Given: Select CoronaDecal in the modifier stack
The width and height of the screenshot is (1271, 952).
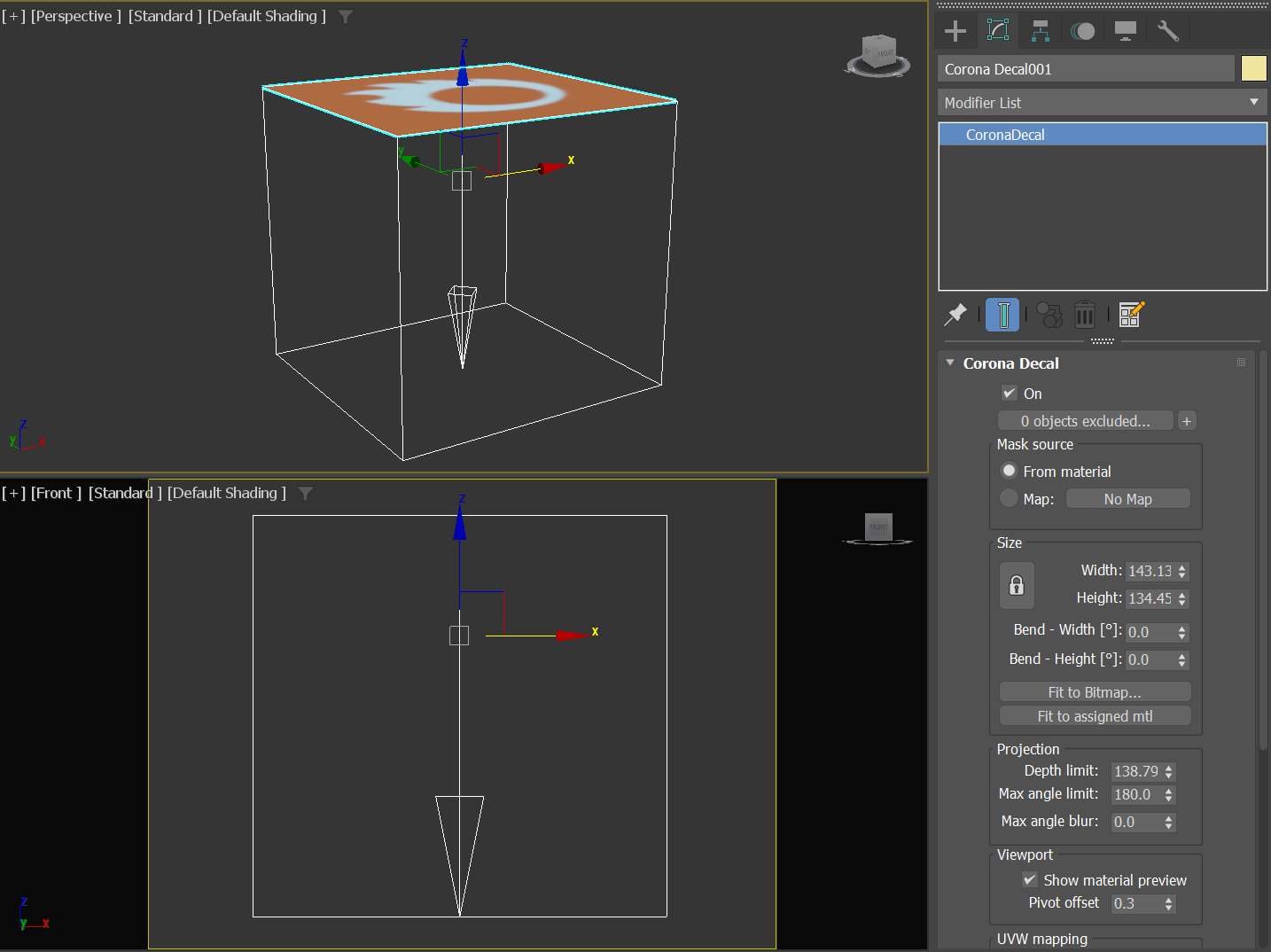Looking at the screenshot, I should tap(1103, 135).
